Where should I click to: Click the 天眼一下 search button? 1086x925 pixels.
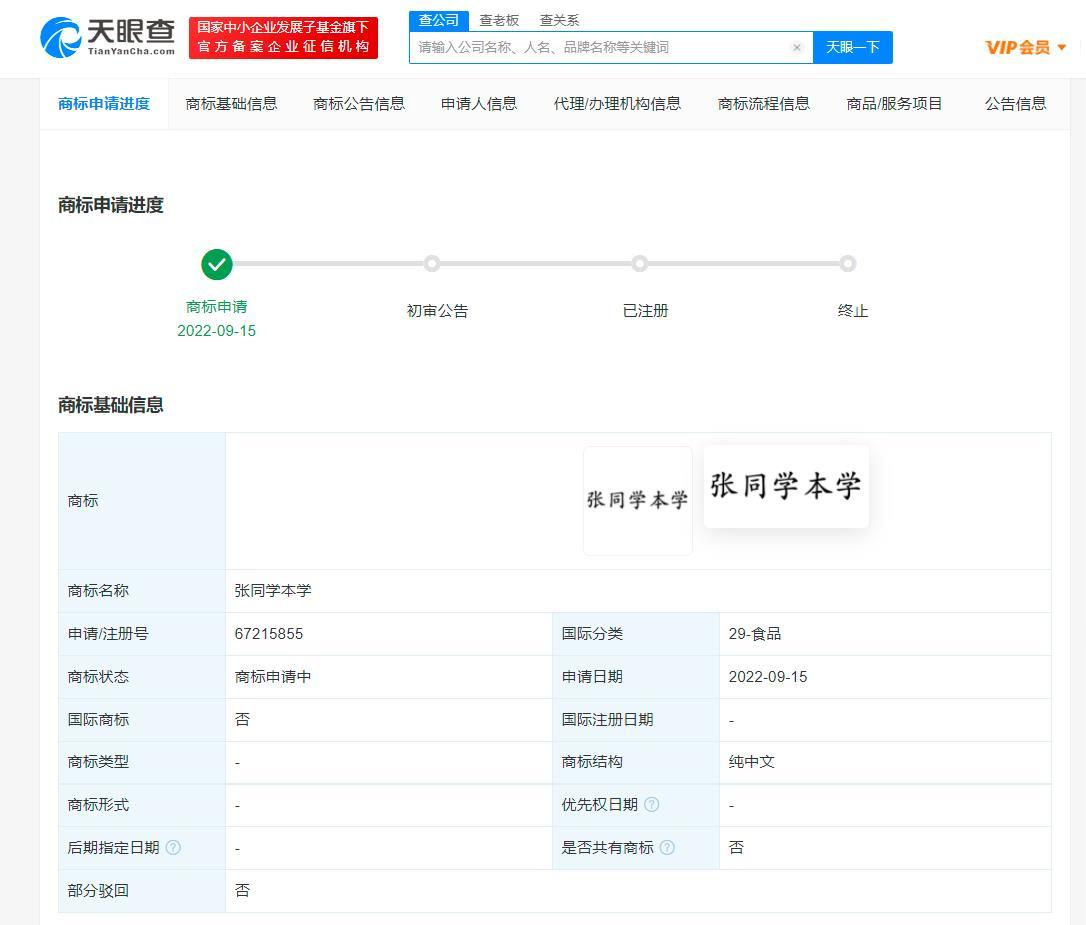click(x=853, y=47)
